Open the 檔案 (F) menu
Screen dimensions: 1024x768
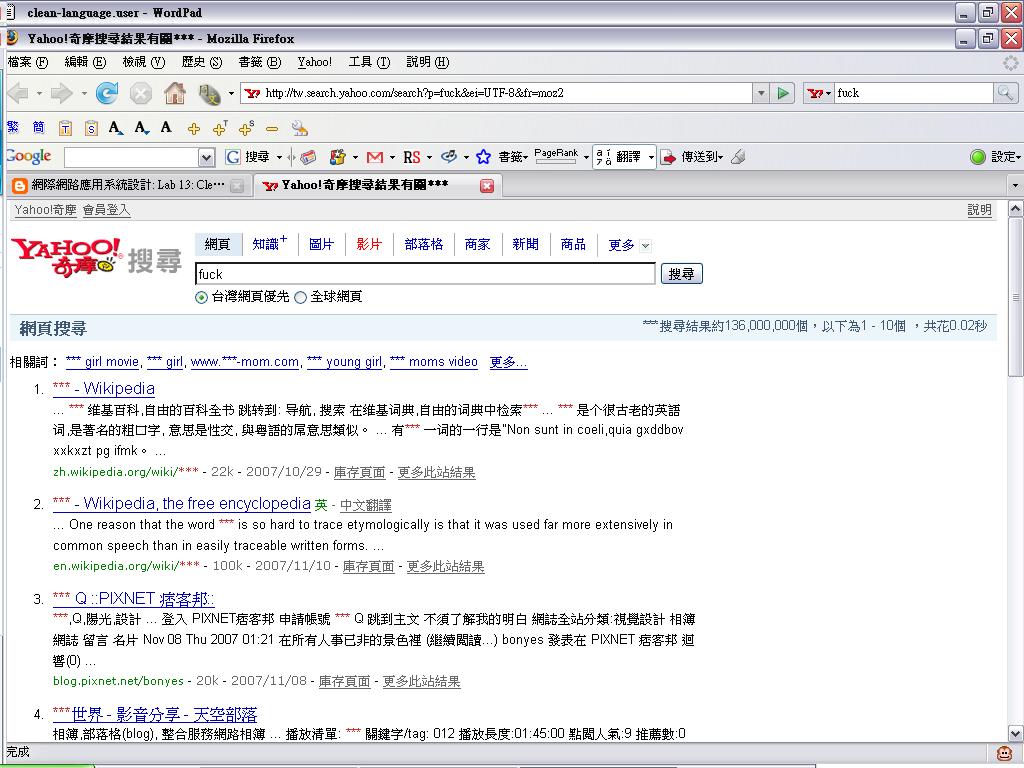(27, 62)
